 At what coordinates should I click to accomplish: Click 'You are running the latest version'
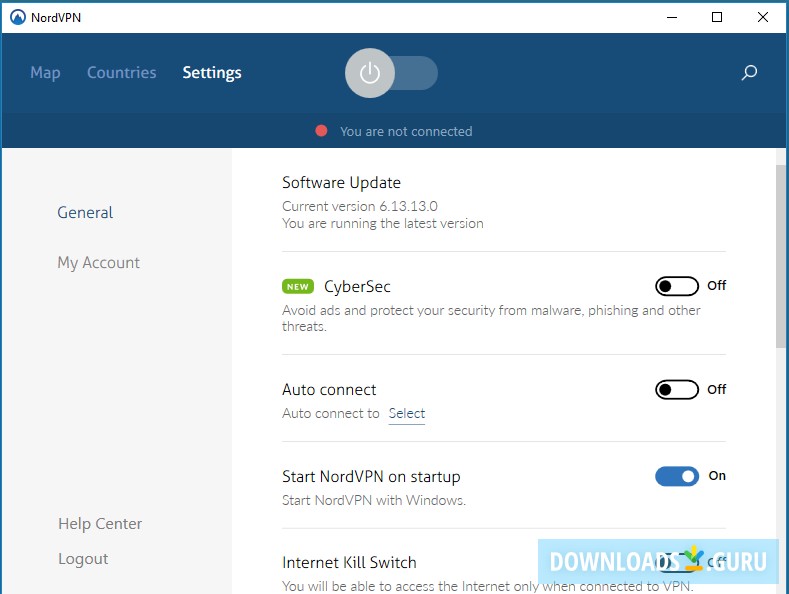coord(382,224)
